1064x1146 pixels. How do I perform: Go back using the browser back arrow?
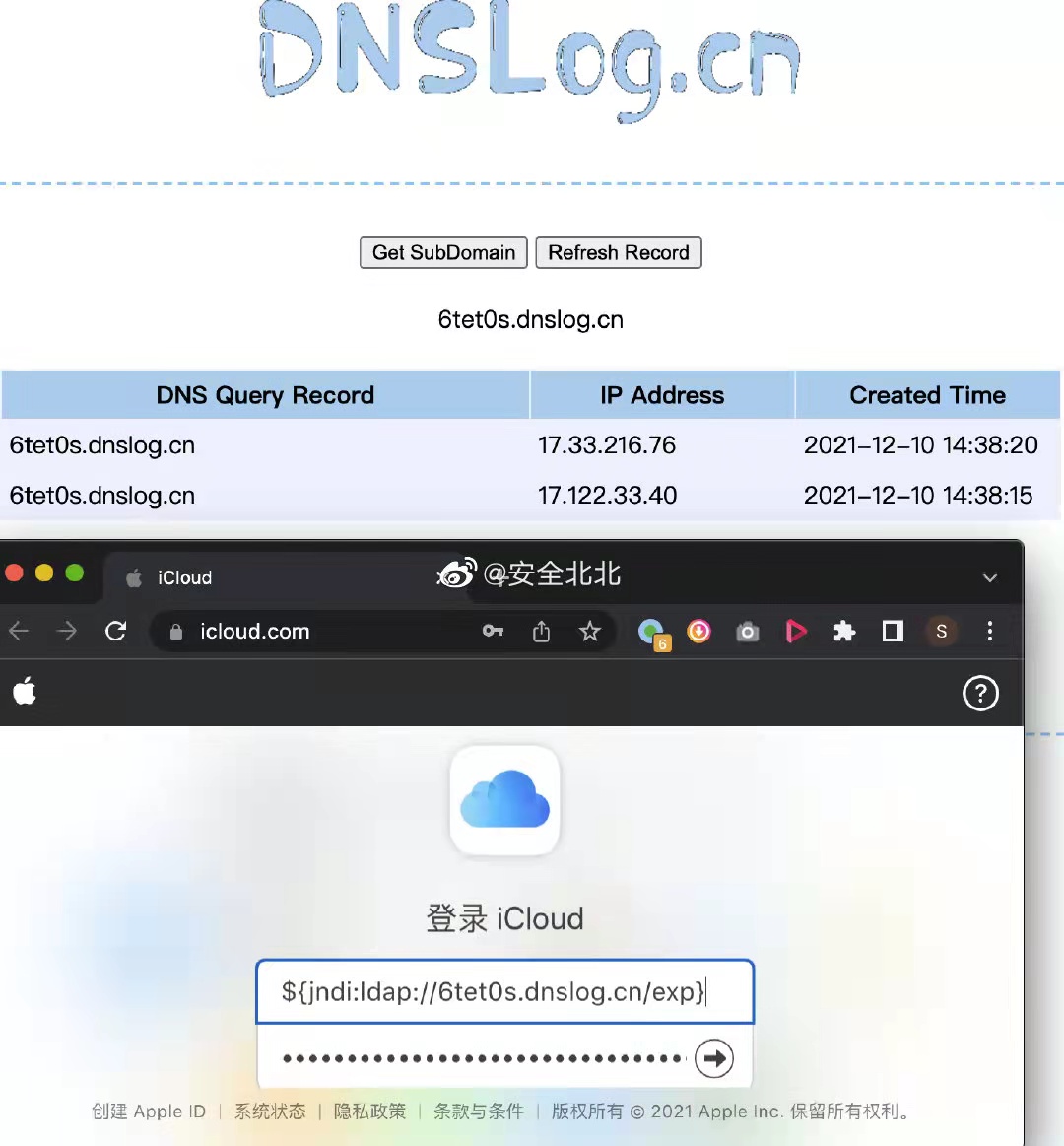(x=19, y=631)
